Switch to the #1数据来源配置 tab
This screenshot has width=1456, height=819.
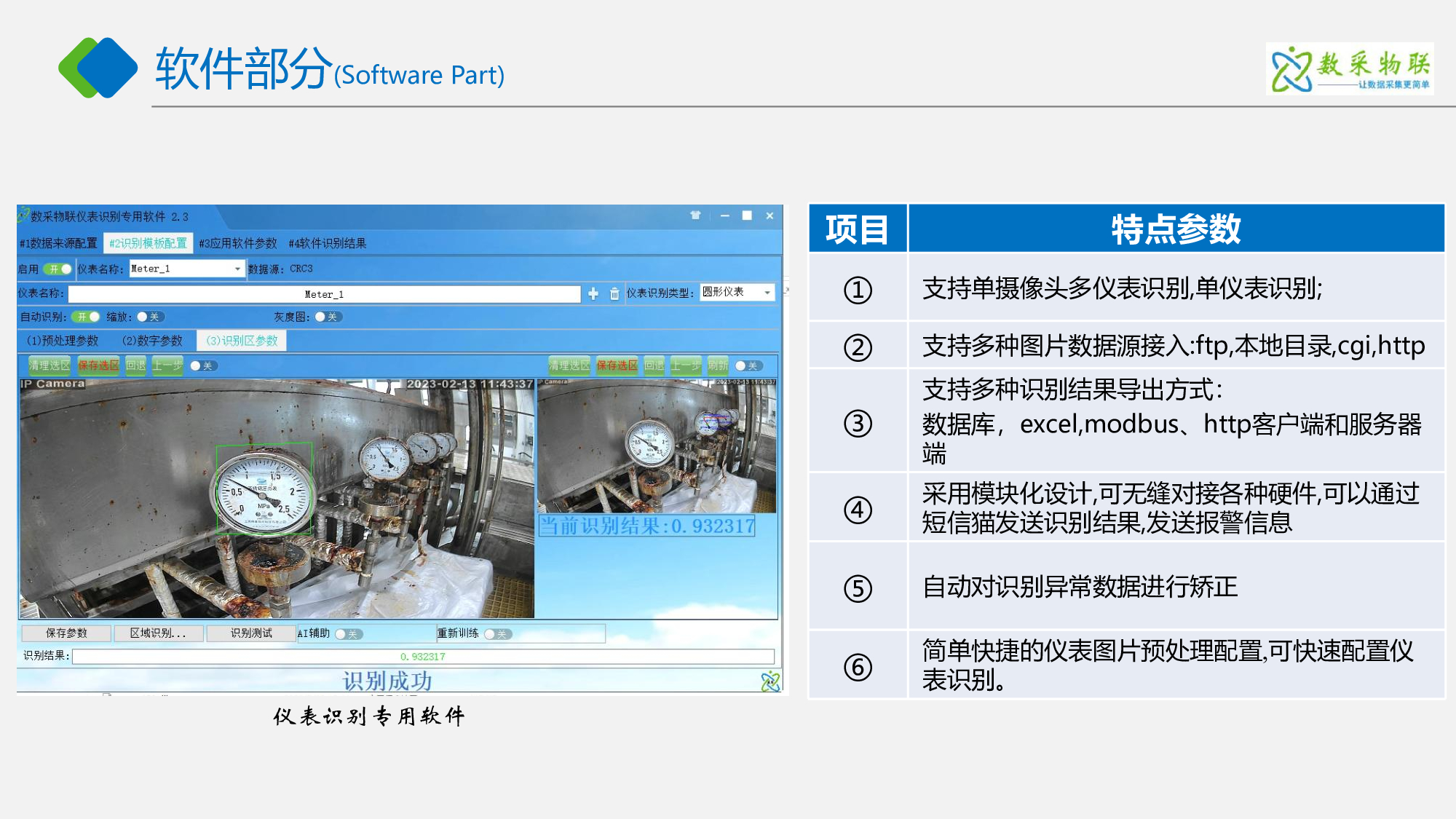tap(58, 243)
